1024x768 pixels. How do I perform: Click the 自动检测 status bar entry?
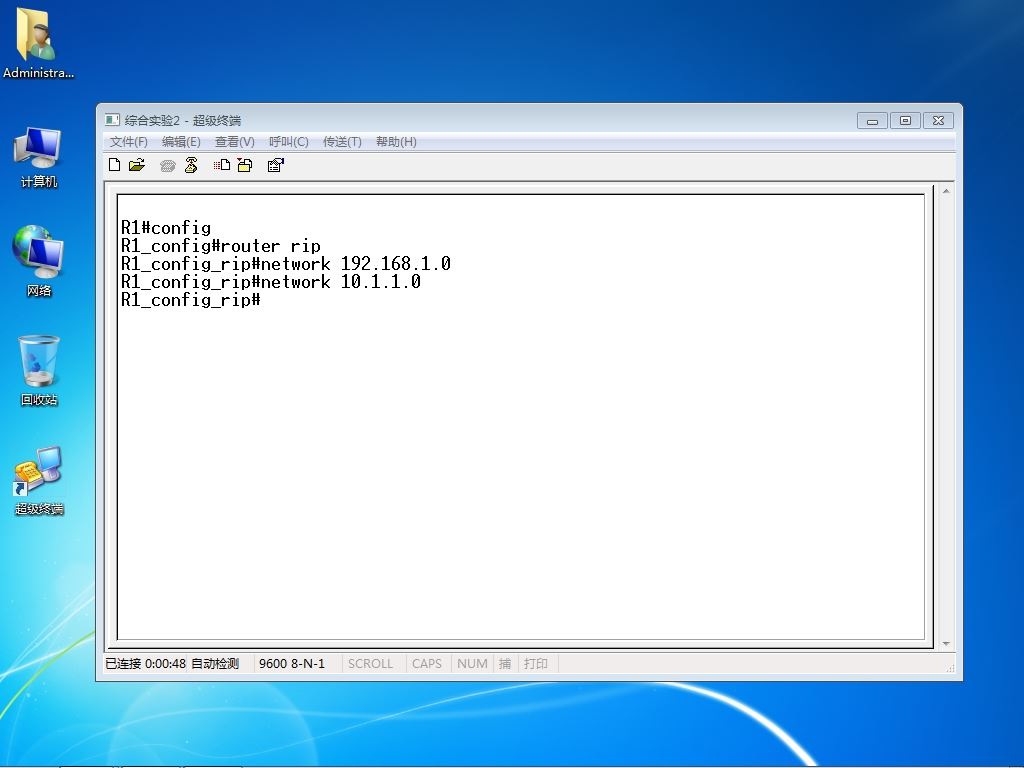pos(215,664)
